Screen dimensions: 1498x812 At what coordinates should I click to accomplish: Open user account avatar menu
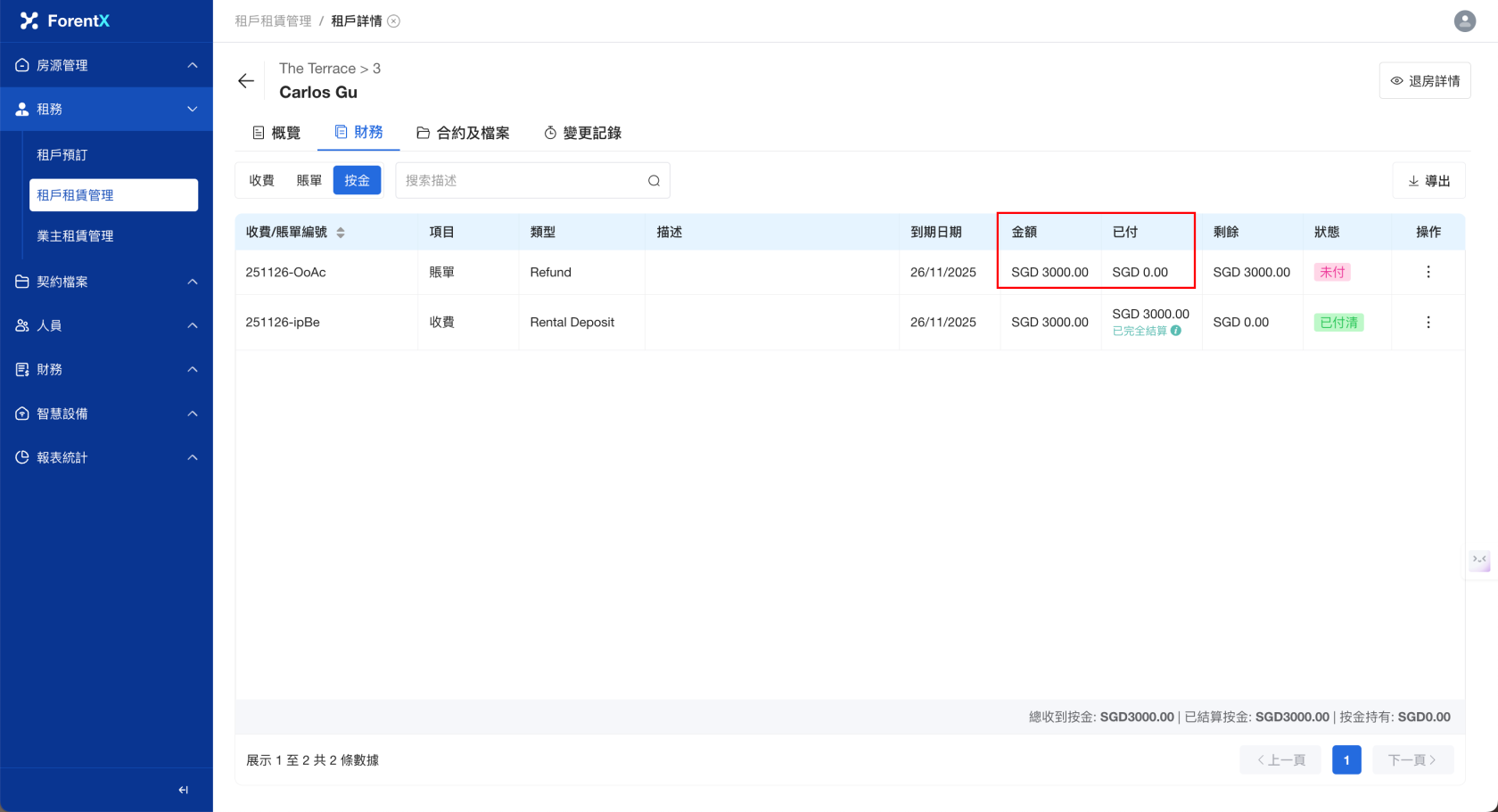[1464, 21]
